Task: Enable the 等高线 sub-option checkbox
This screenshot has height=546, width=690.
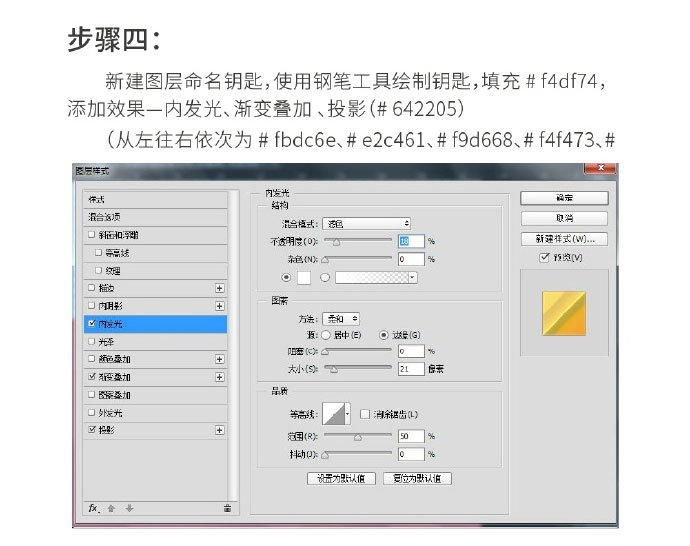Action: (x=99, y=253)
